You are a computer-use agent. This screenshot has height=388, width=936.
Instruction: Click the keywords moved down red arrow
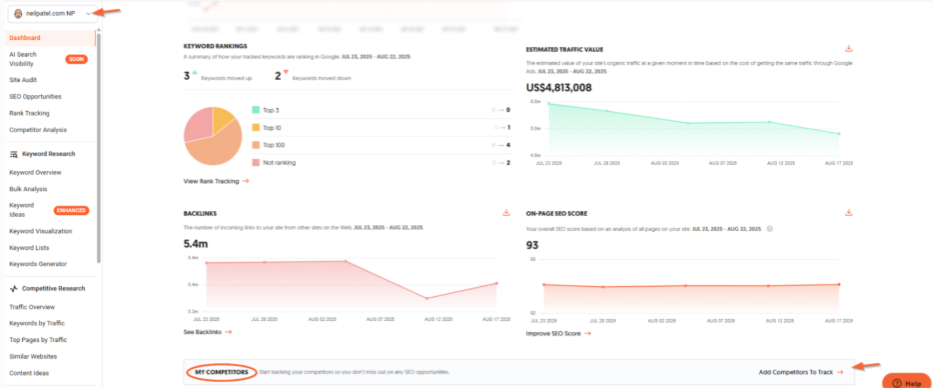pyautogui.click(x=285, y=72)
